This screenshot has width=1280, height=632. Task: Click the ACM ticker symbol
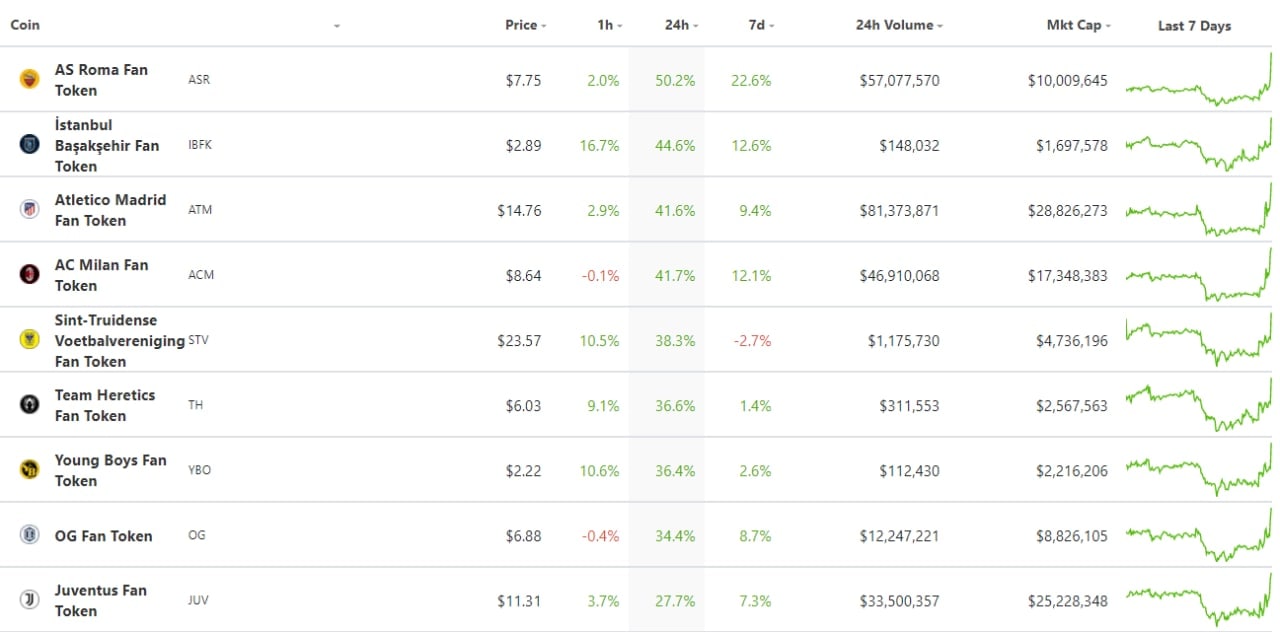(201, 275)
